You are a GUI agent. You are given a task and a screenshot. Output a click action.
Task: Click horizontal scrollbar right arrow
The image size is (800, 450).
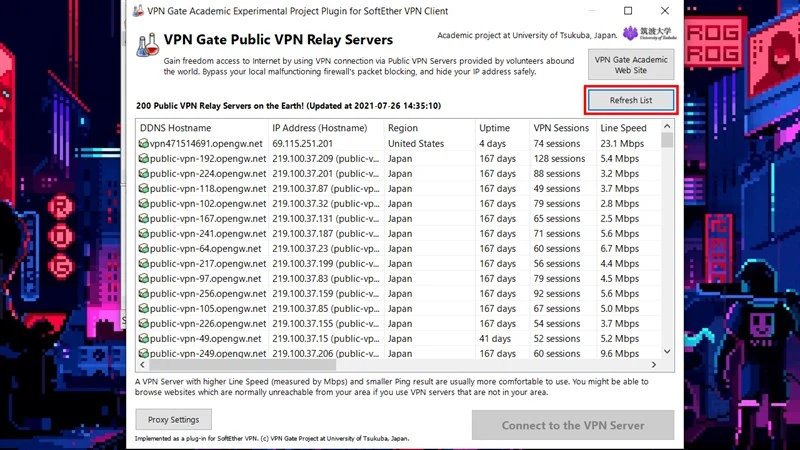point(654,365)
